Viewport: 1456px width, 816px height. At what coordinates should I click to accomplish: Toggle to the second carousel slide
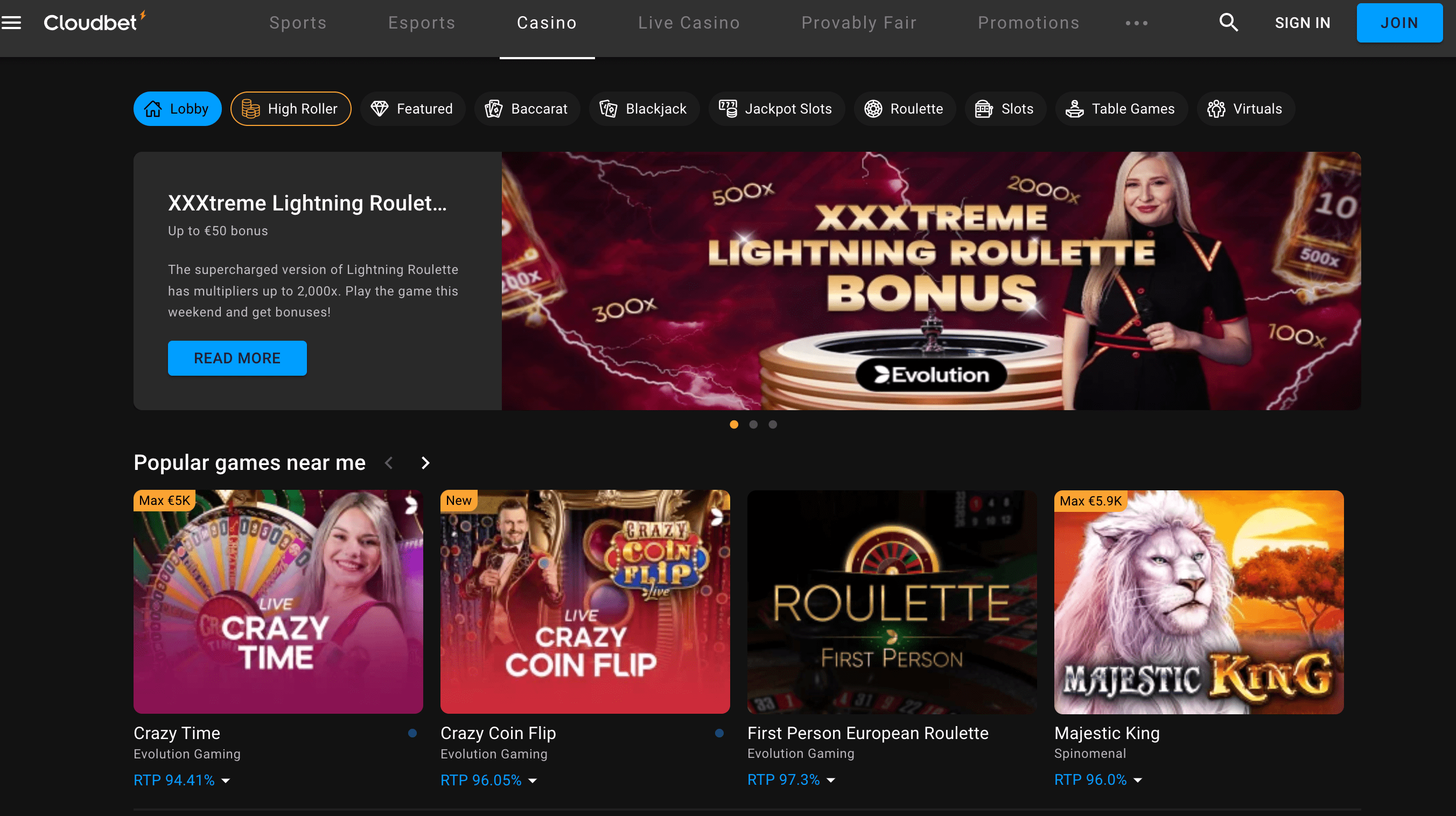click(x=753, y=424)
